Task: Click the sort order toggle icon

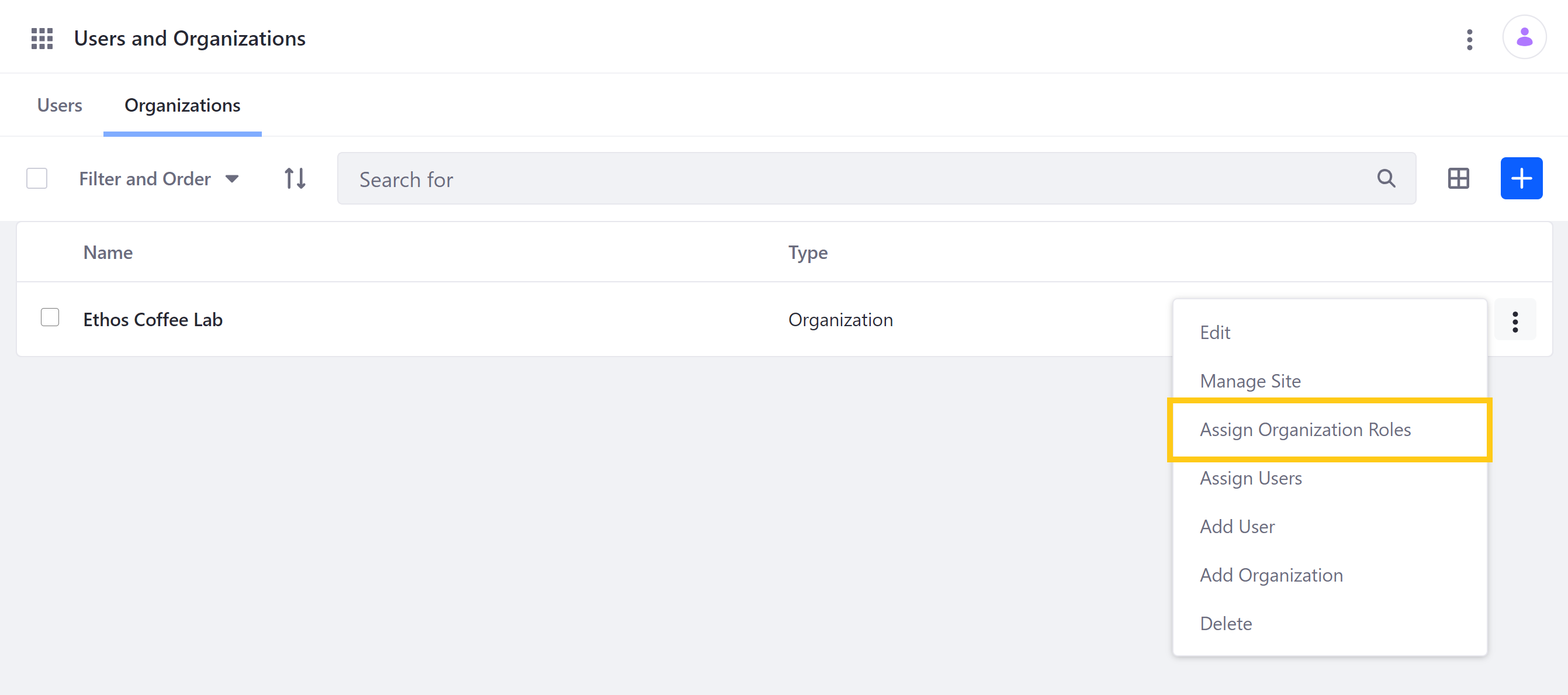Action: pos(294,179)
